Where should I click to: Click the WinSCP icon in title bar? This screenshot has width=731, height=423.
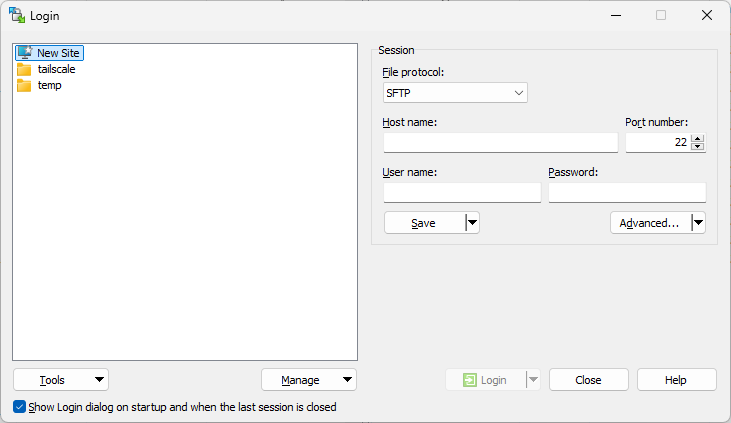tap(17, 15)
